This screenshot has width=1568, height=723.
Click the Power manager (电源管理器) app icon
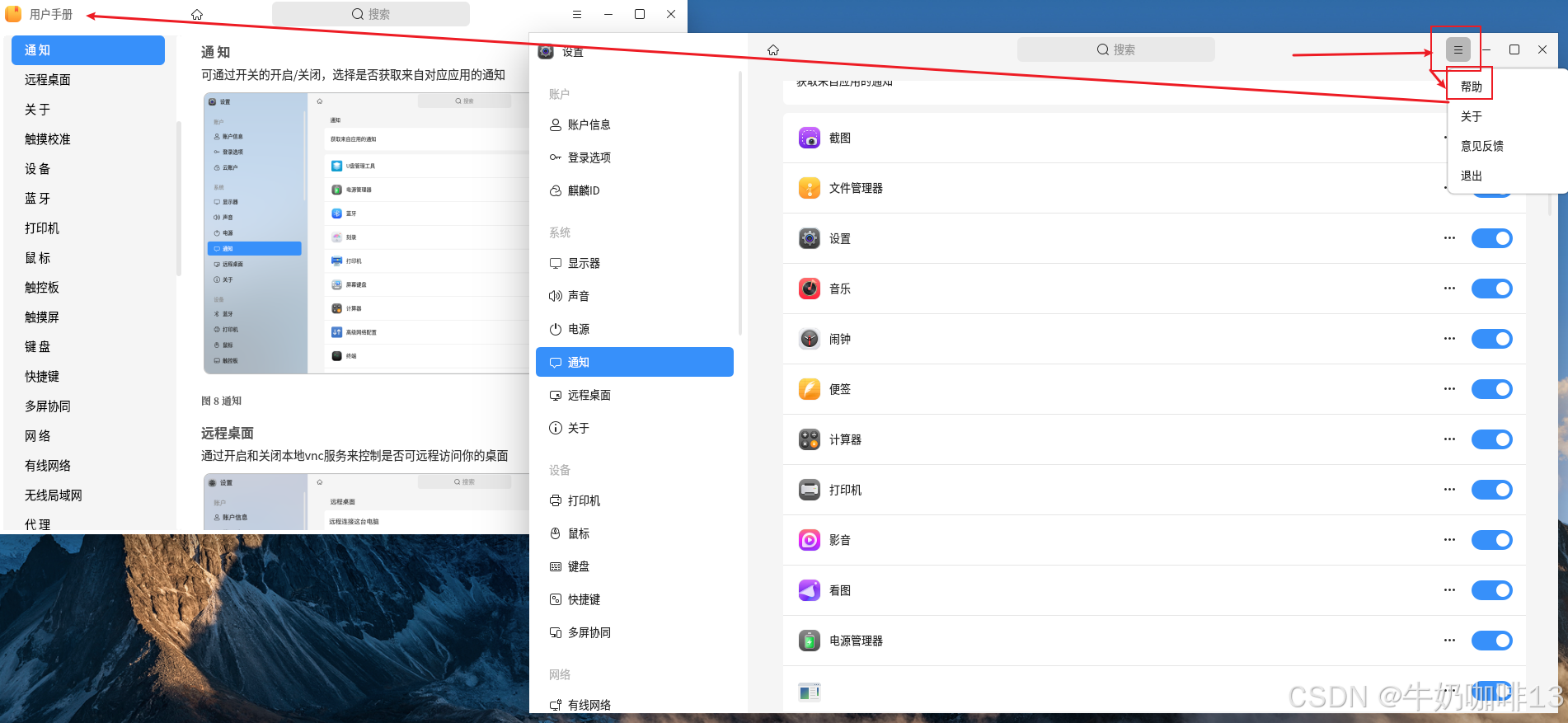810,641
